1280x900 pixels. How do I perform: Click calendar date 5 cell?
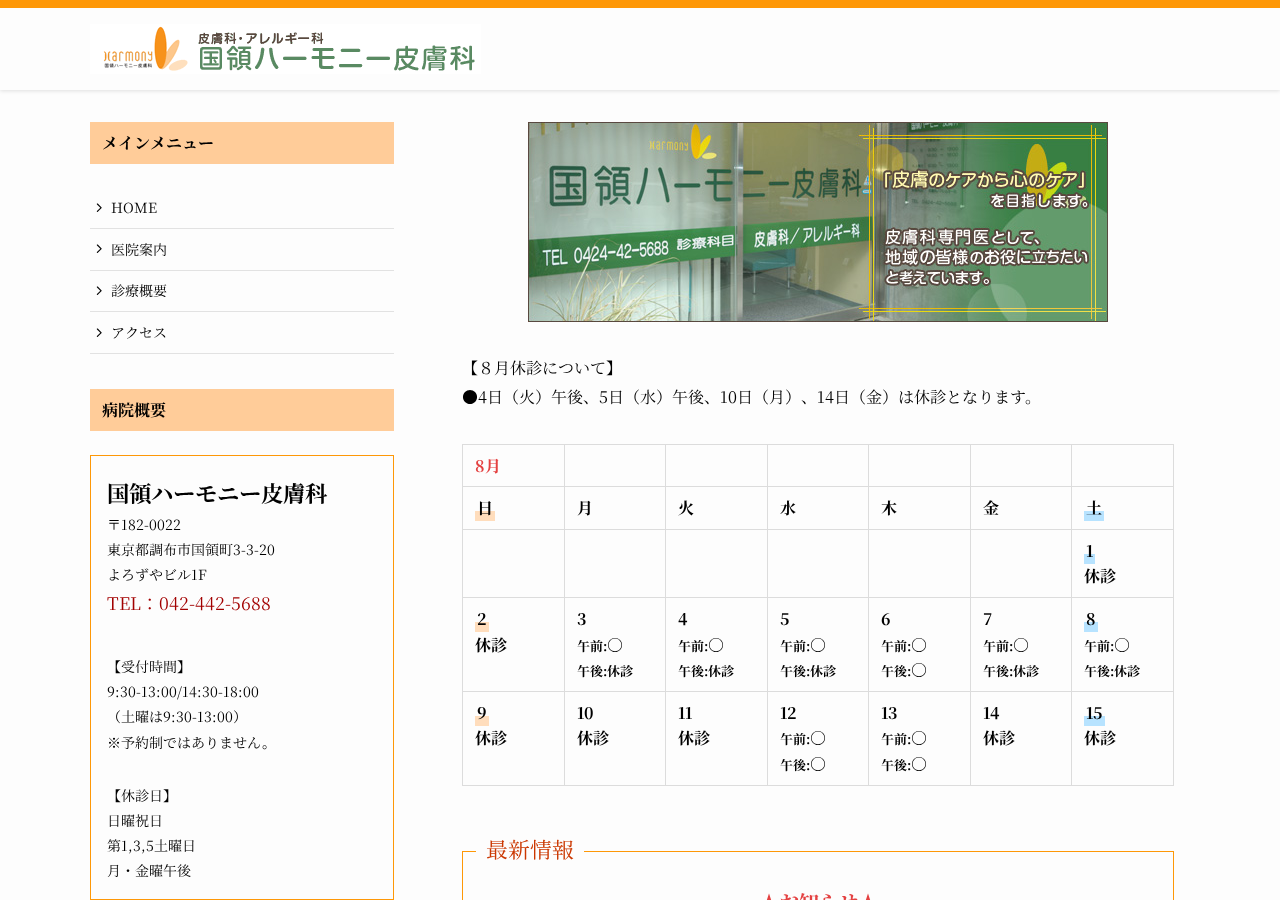point(818,645)
